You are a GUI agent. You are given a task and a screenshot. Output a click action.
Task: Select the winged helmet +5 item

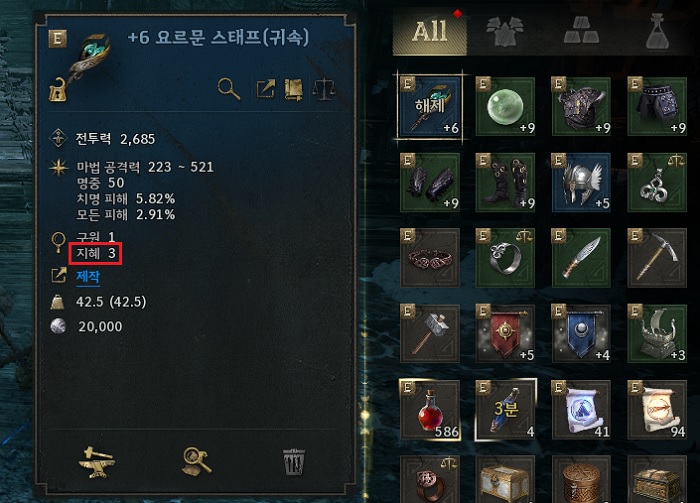pyautogui.click(x=581, y=182)
